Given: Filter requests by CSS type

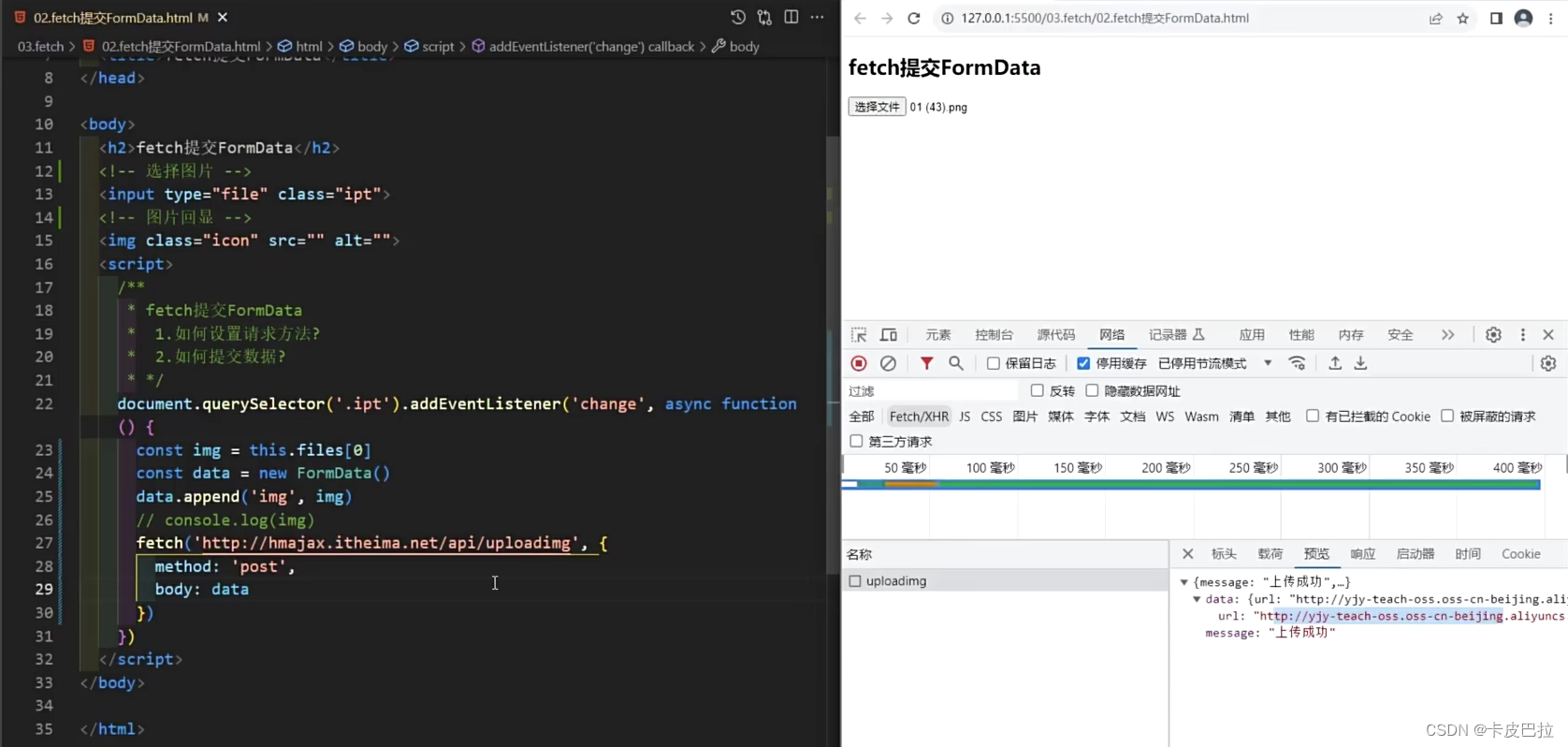Looking at the screenshot, I should 992,417.
